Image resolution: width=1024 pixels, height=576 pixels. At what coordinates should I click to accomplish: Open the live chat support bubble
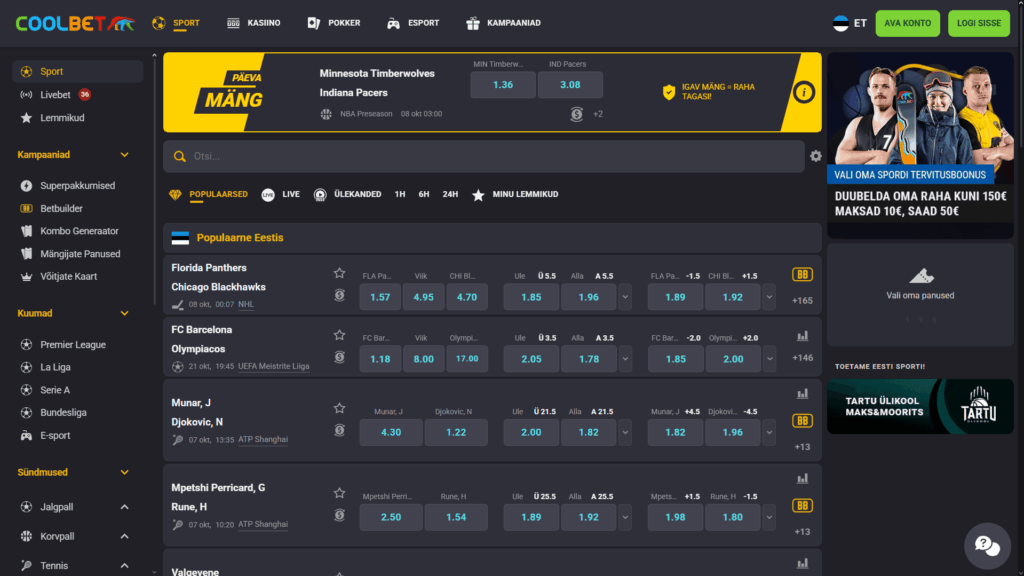(987, 546)
